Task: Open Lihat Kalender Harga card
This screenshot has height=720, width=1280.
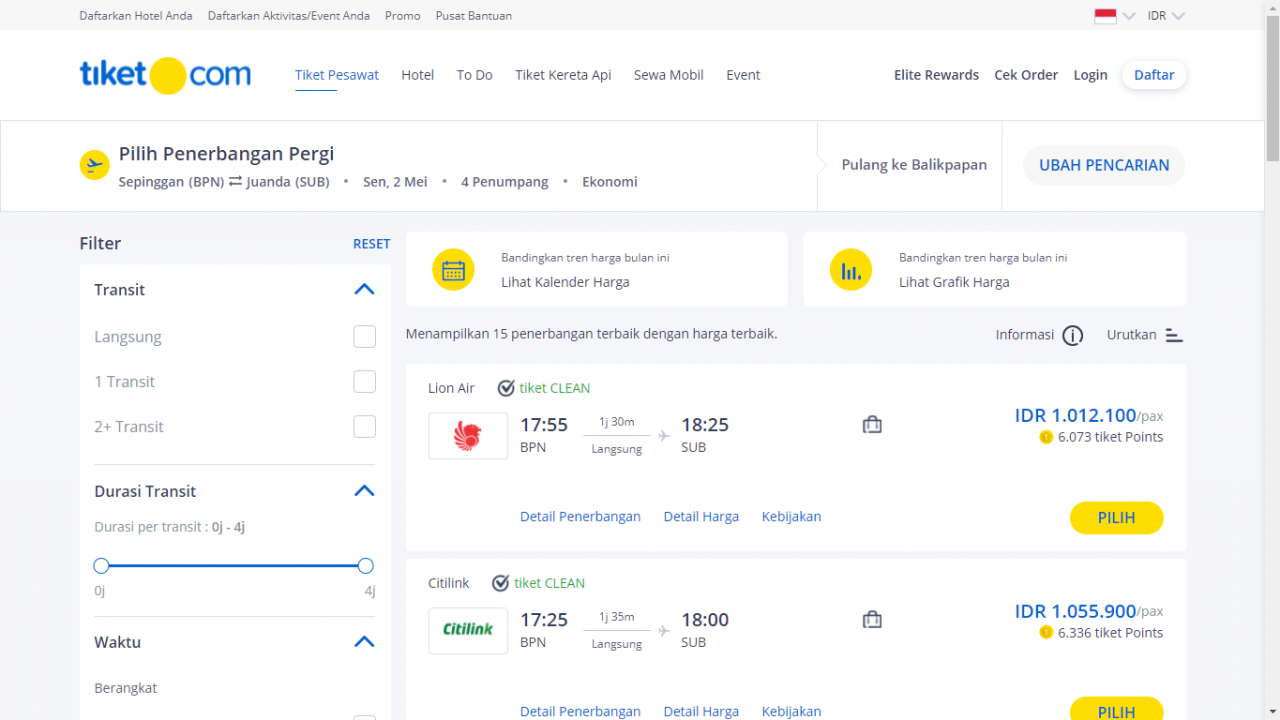Action: 597,269
